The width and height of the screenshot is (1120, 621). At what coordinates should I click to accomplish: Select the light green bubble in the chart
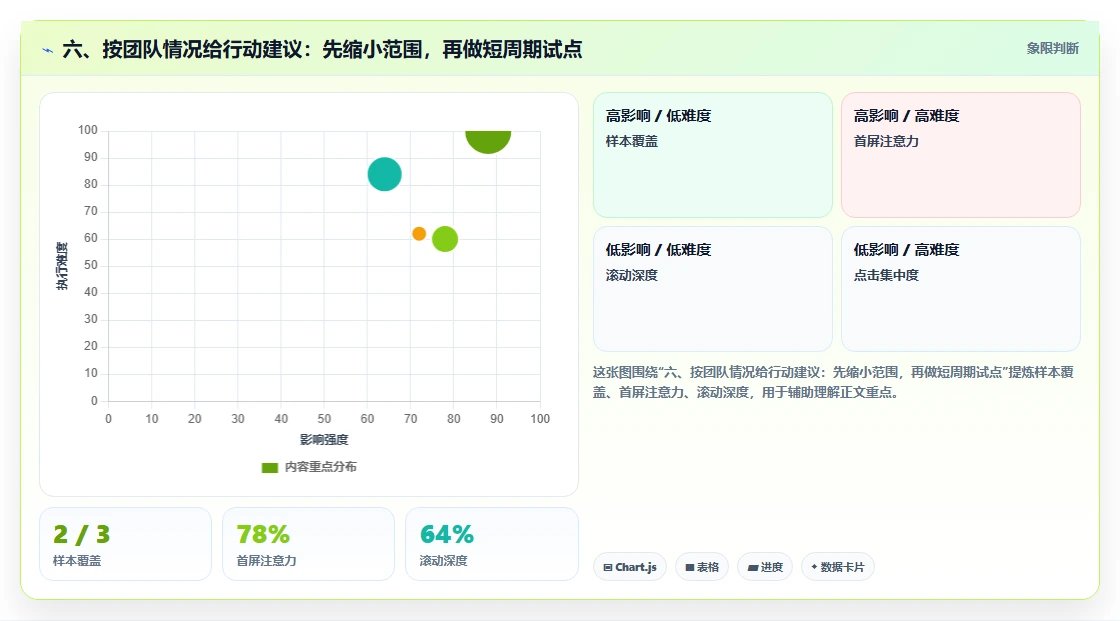[x=445, y=239]
